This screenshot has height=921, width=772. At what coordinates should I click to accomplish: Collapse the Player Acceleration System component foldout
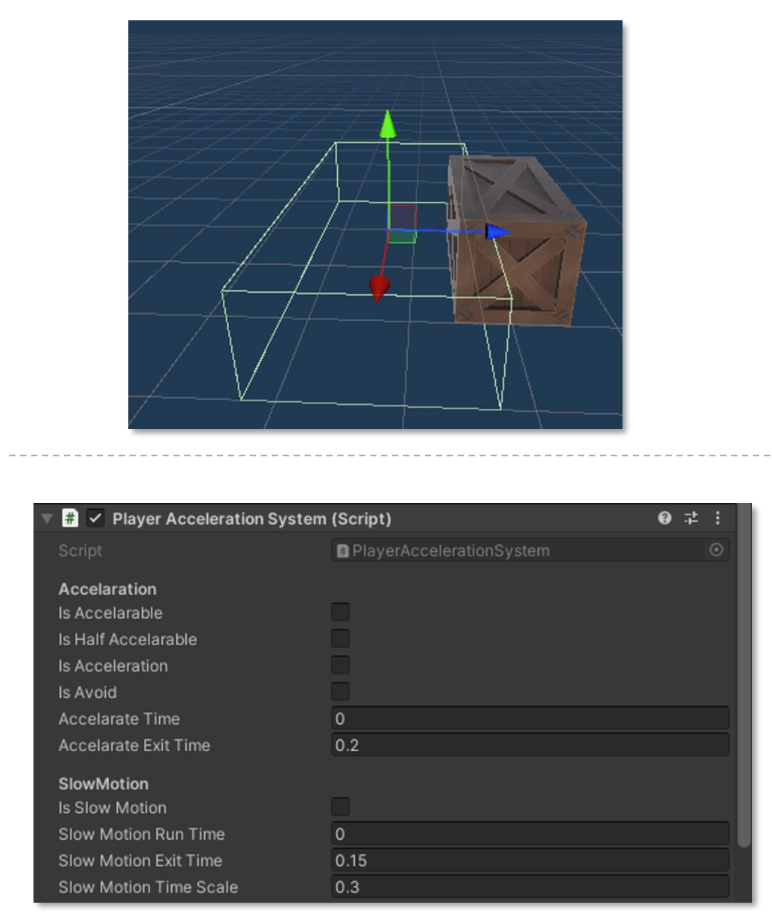point(47,518)
